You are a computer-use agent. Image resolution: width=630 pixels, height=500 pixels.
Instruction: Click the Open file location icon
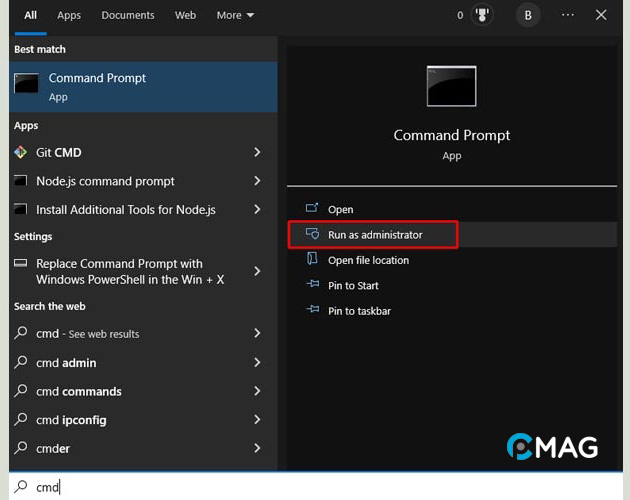pos(310,260)
